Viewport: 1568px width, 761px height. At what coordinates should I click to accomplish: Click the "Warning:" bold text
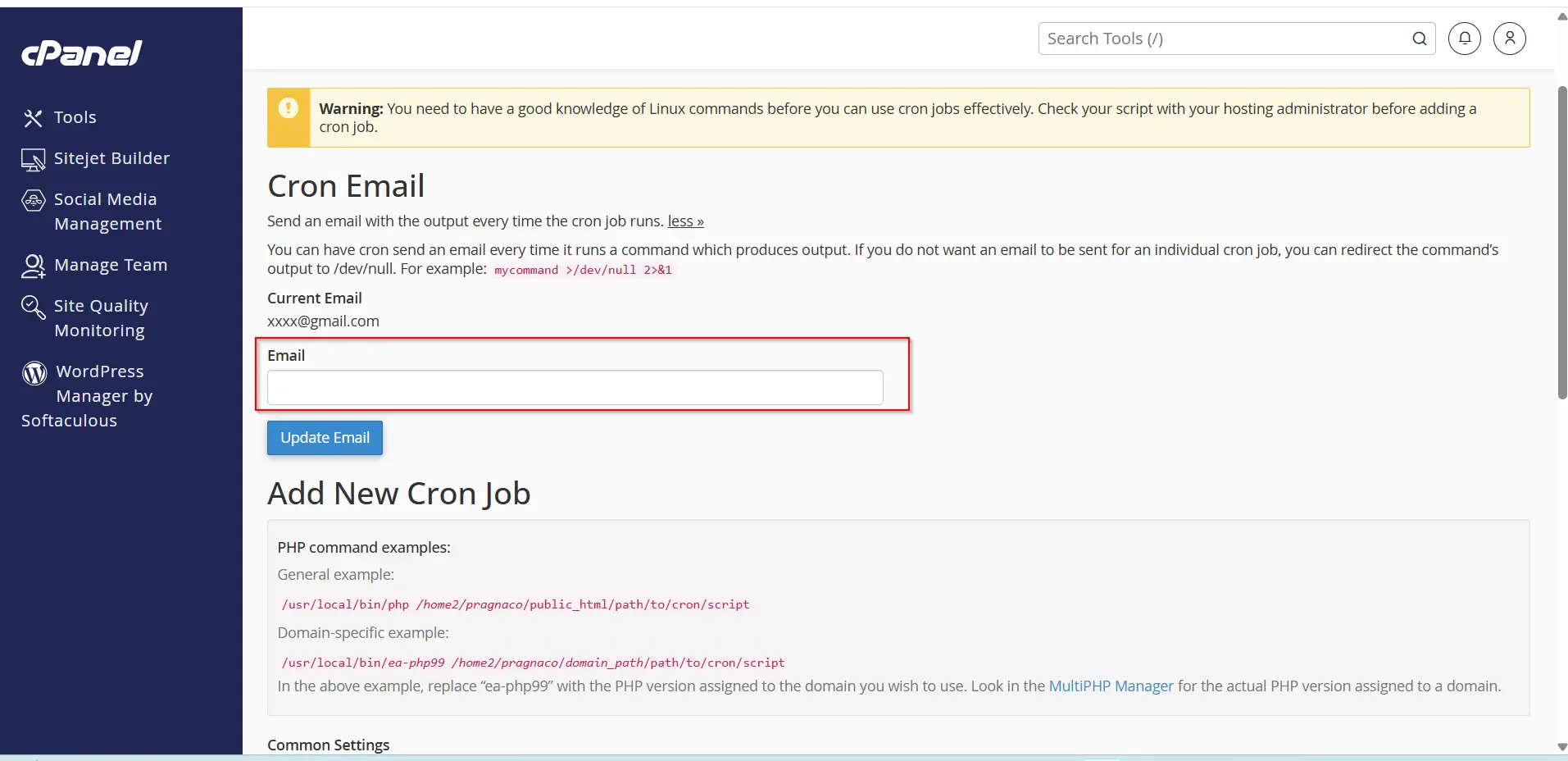[351, 108]
